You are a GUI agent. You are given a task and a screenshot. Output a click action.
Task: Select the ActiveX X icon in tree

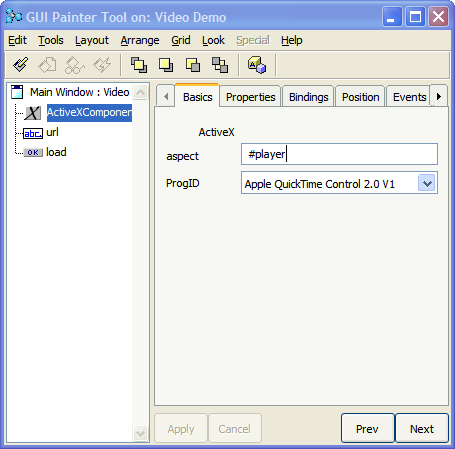coord(33,113)
